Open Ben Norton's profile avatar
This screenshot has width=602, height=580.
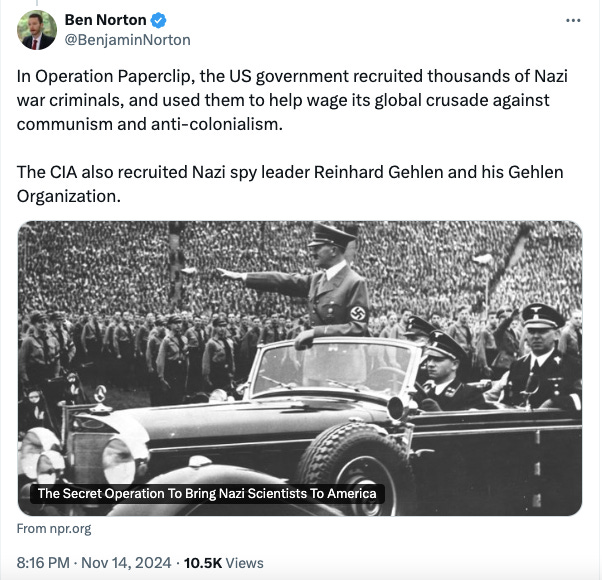[x=37, y=30]
